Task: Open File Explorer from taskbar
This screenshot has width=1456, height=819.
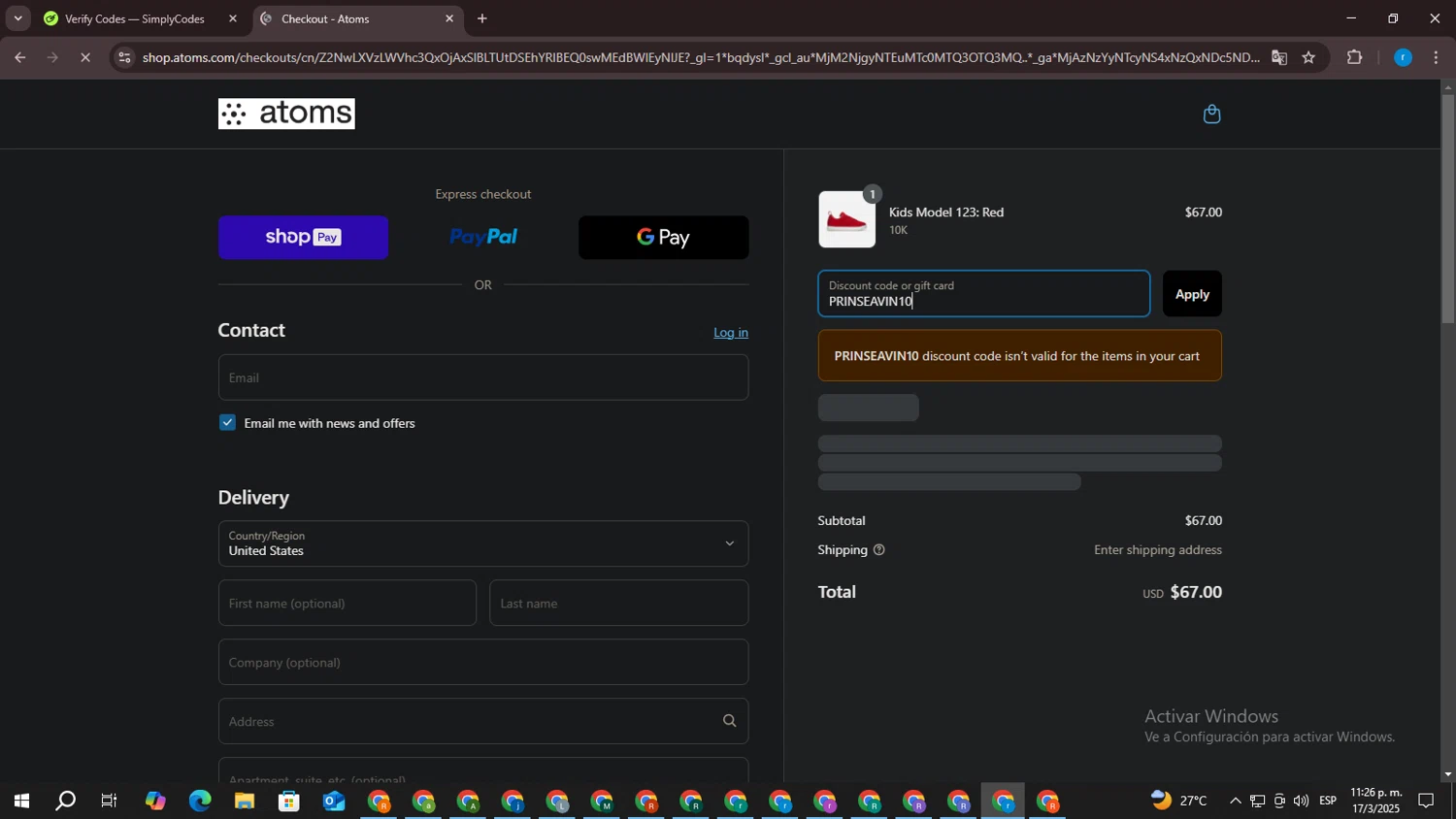Action: (245, 802)
